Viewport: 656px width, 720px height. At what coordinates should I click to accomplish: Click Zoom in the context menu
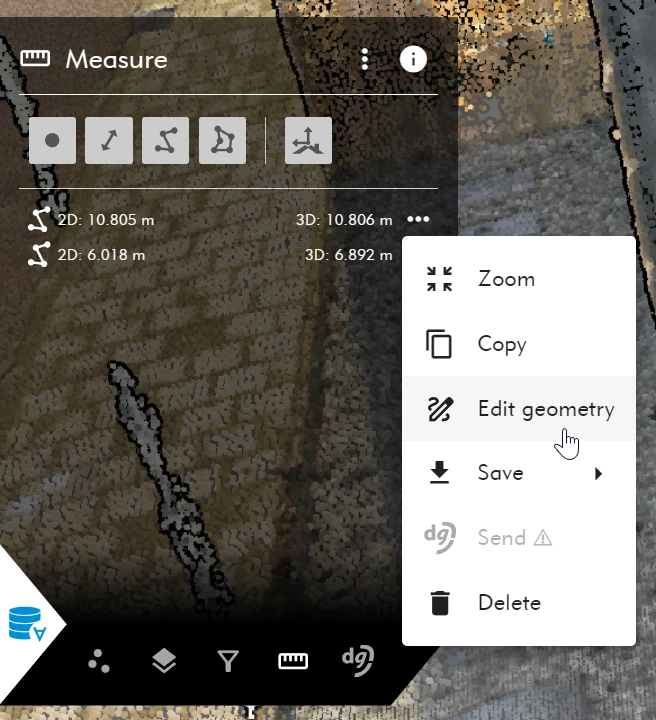click(x=506, y=279)
